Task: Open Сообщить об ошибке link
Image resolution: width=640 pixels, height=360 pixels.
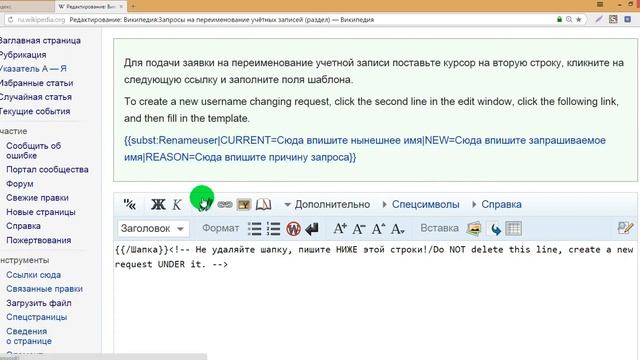Action: 33,151
